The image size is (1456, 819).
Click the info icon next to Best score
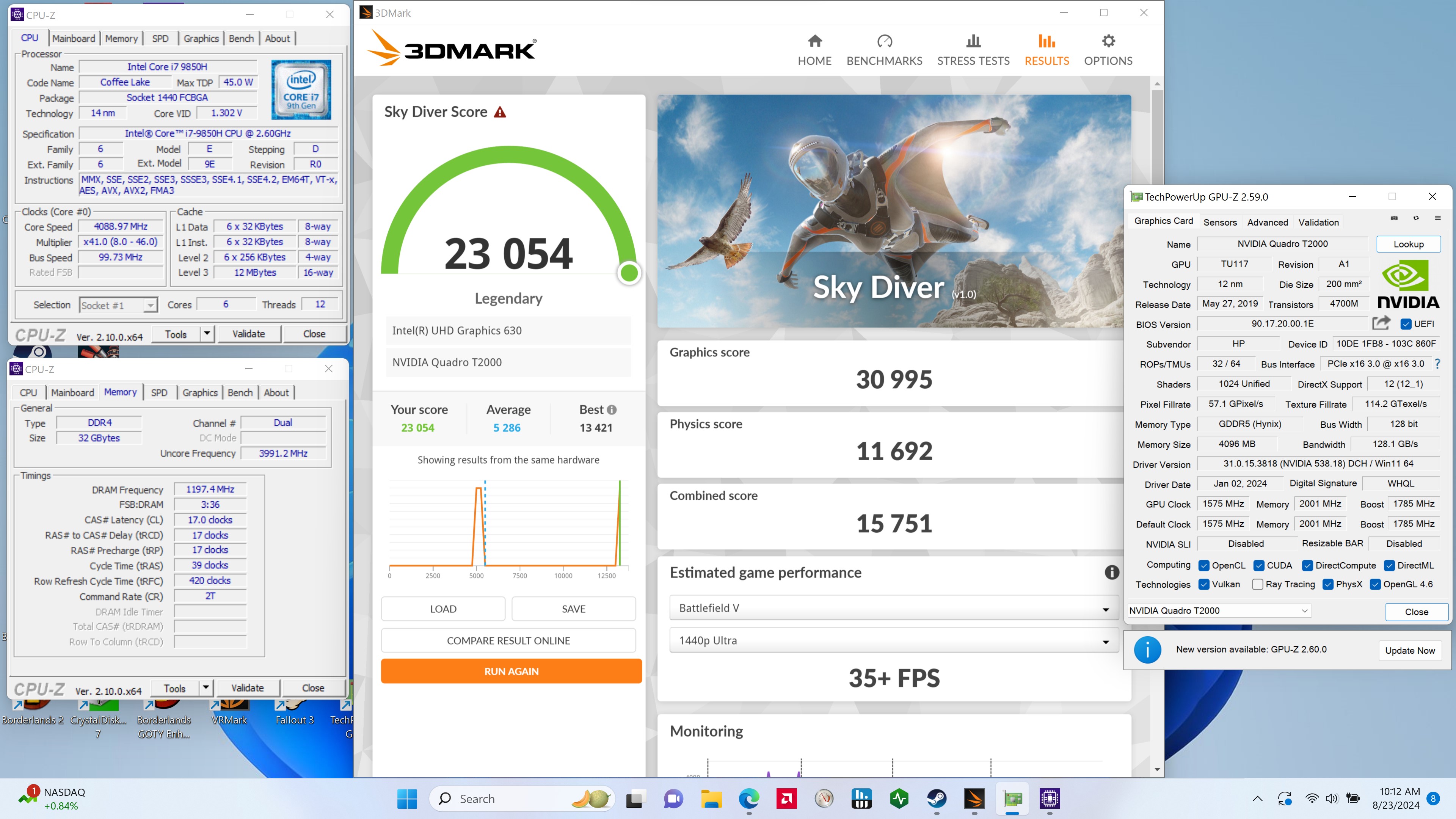[612, 410]
